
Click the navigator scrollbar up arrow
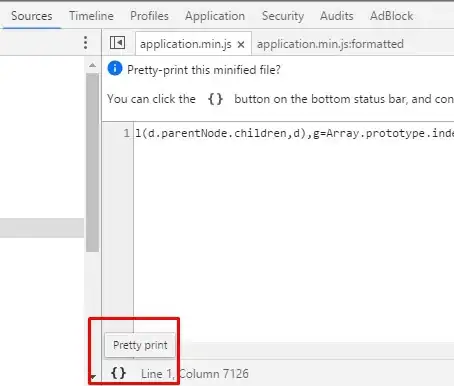(x=92, y=65)
